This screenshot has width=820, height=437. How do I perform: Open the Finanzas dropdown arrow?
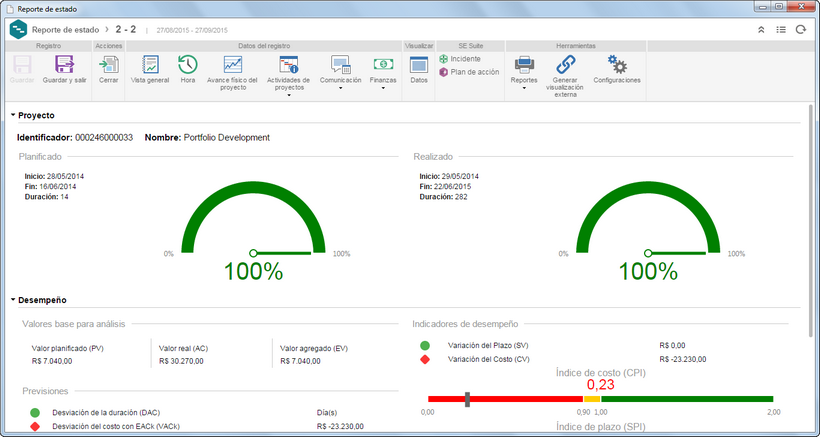[x=383, y=88]
